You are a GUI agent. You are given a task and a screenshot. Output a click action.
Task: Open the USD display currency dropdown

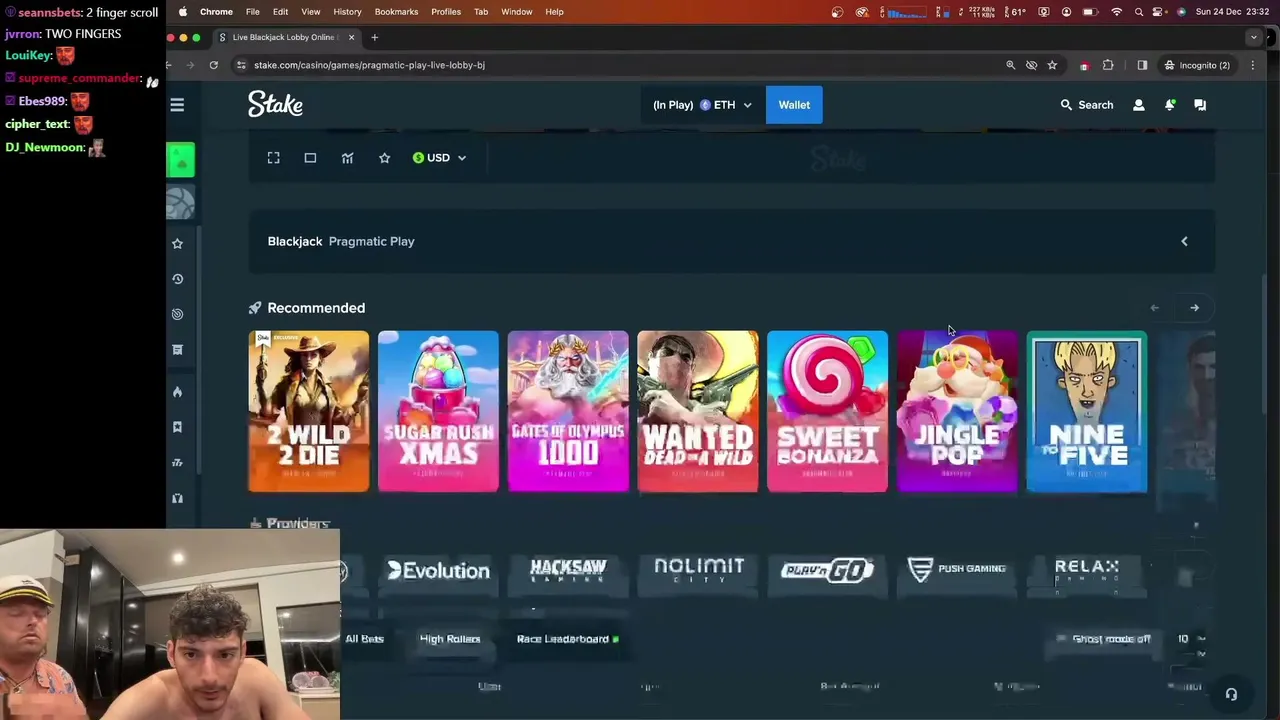(x=439, y=158)
